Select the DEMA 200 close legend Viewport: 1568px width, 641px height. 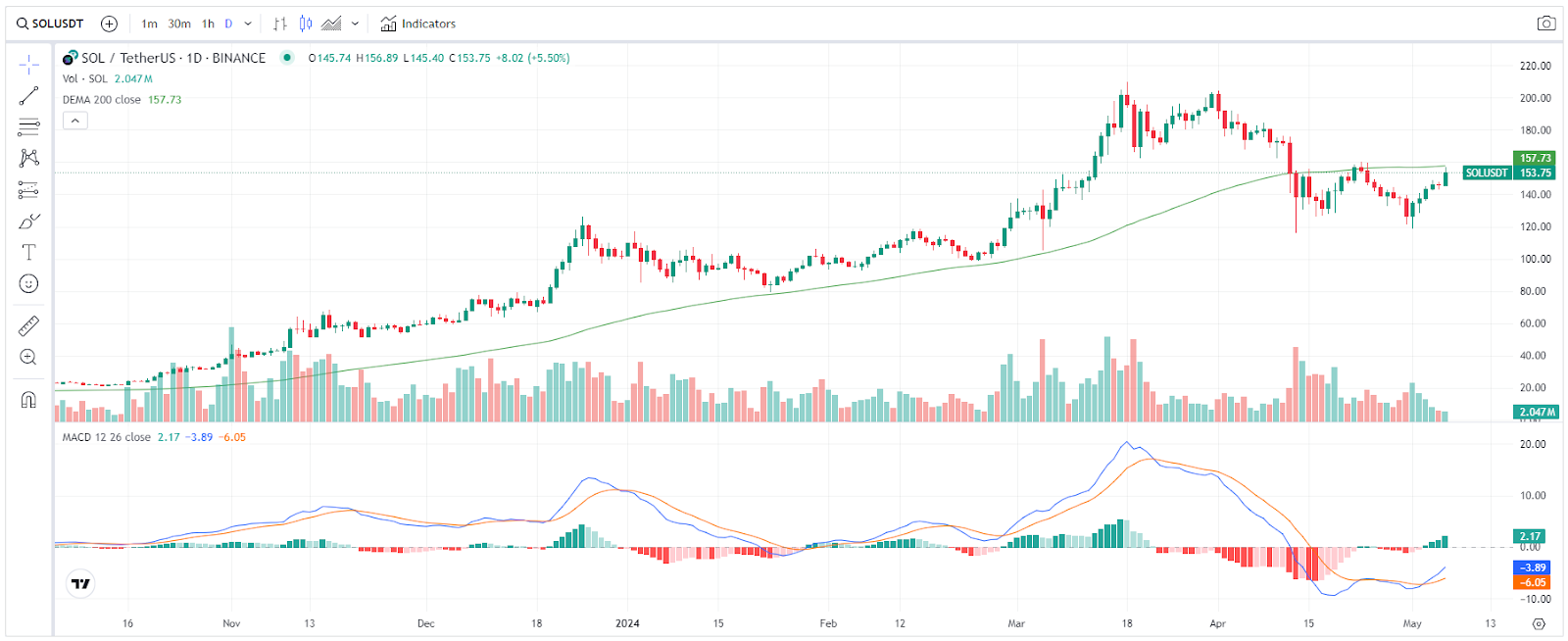point(102,100)
